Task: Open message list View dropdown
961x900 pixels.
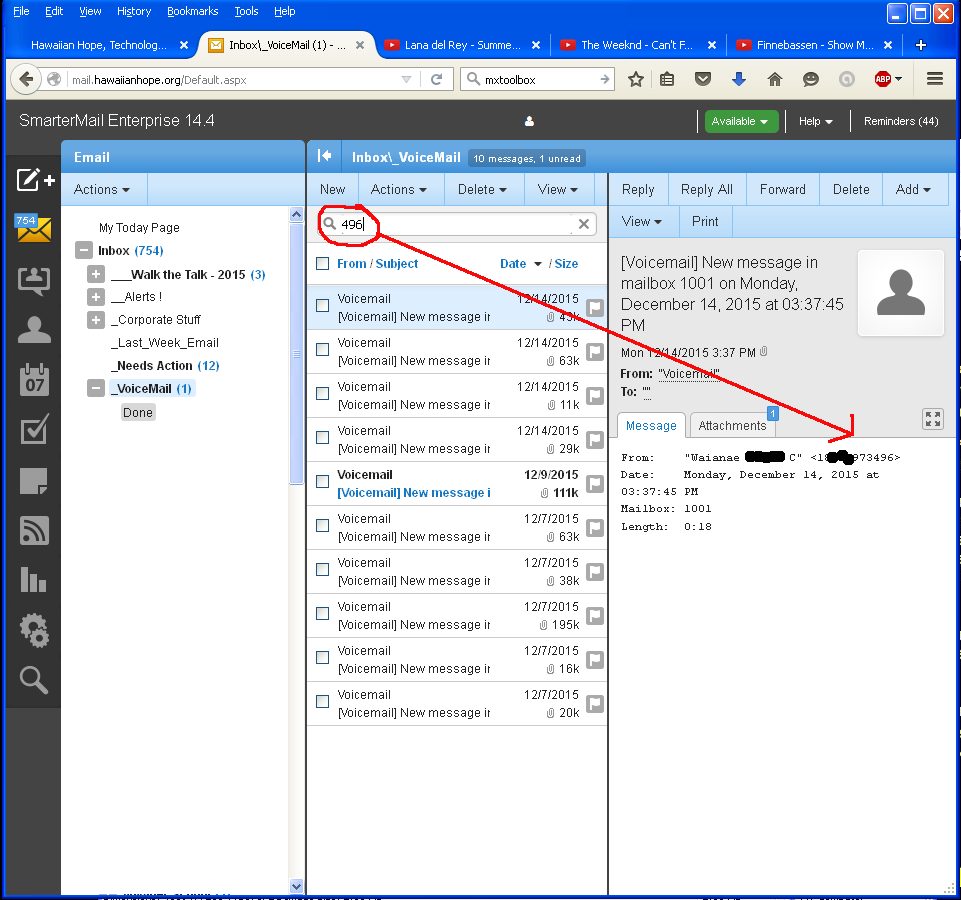Action: [558, 189]
